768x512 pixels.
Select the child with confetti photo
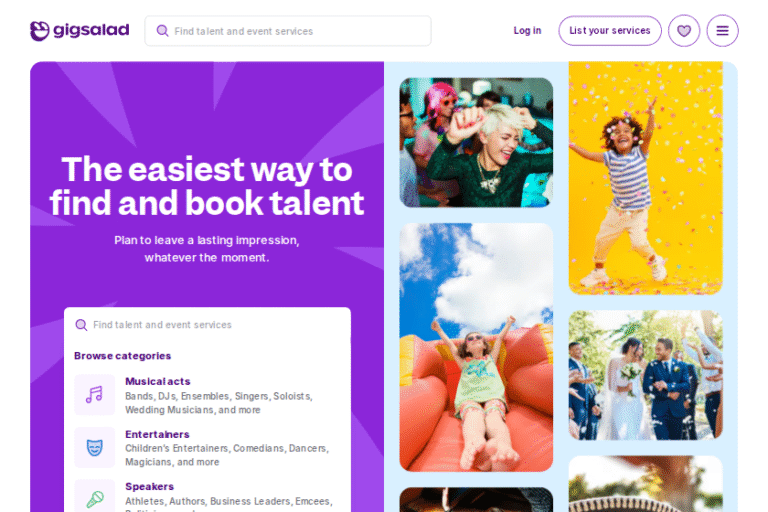pyautogui.click(x=646, y=178)
